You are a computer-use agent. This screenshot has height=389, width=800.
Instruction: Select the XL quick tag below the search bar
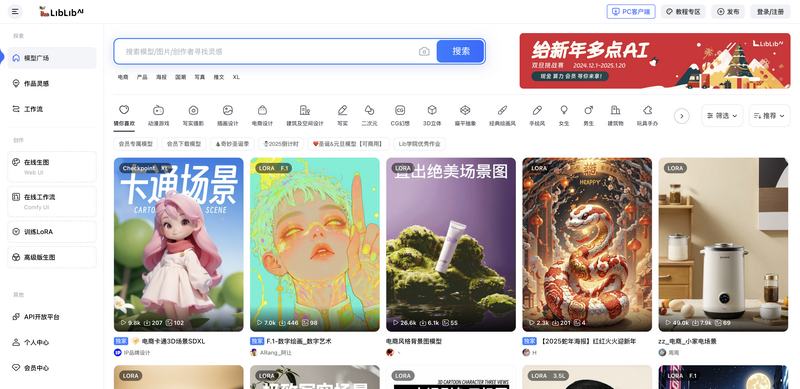pyautogui.click(x=236, y=77)
